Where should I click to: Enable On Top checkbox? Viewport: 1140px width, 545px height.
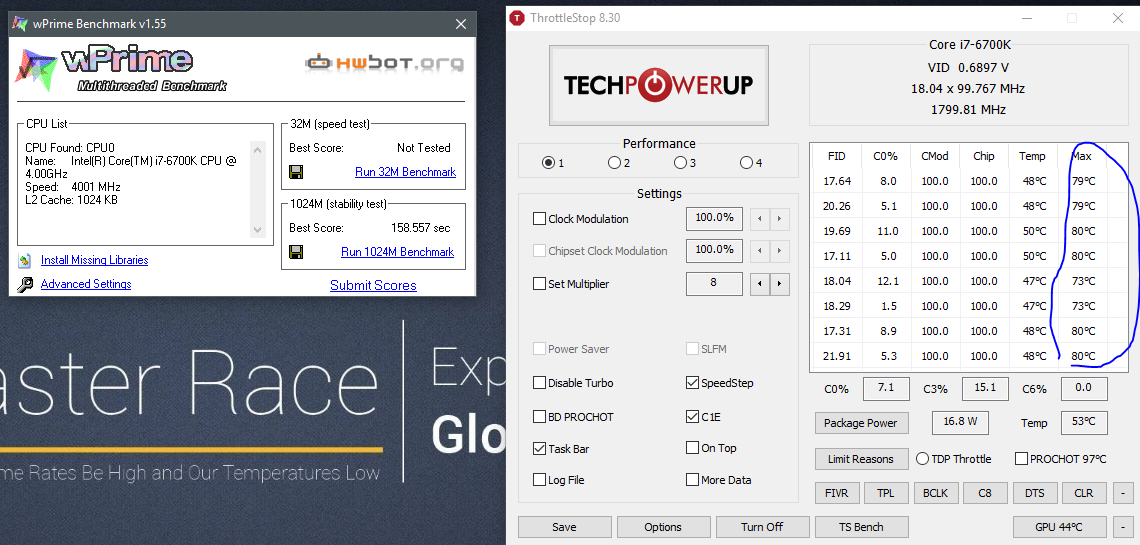692,448
